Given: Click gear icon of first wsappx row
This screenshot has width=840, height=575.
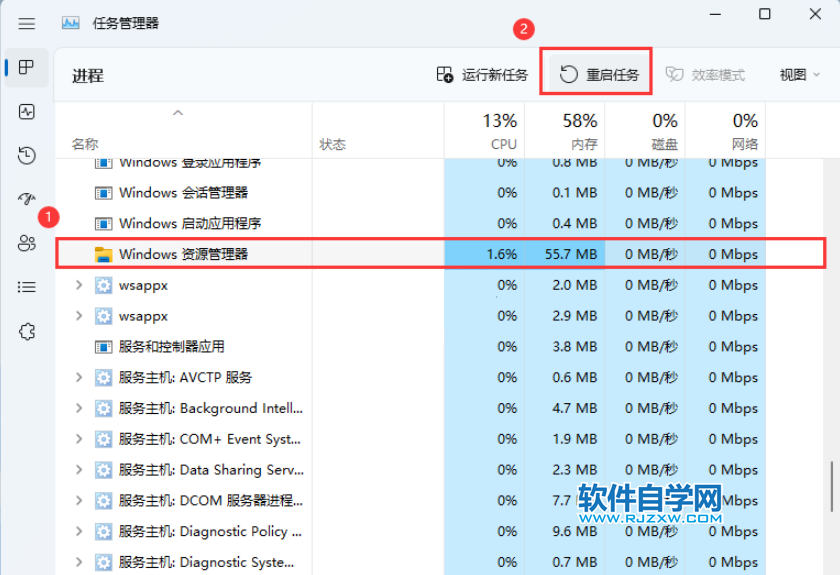Looking at the screenshot, I should (x=103, y=285).
